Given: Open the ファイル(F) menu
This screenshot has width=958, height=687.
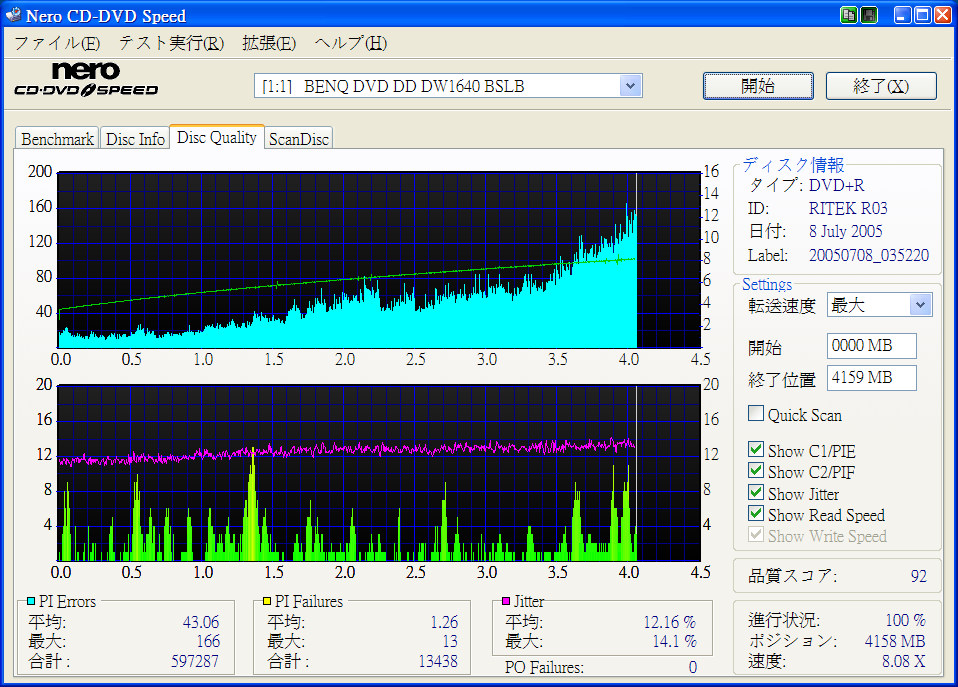Looking at the screenshot, I should pos(57,43).
